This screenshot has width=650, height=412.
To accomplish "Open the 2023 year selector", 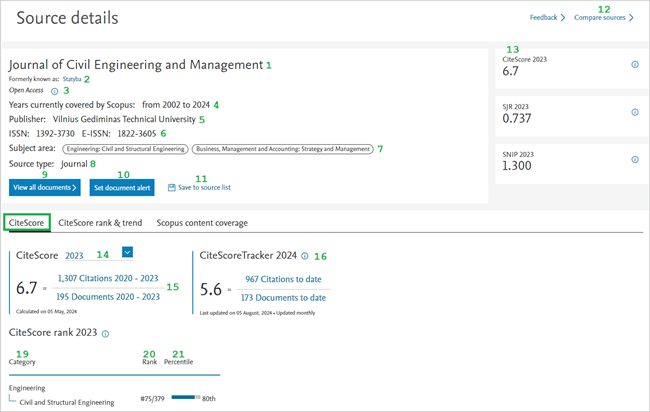I will tap(74, 256).
